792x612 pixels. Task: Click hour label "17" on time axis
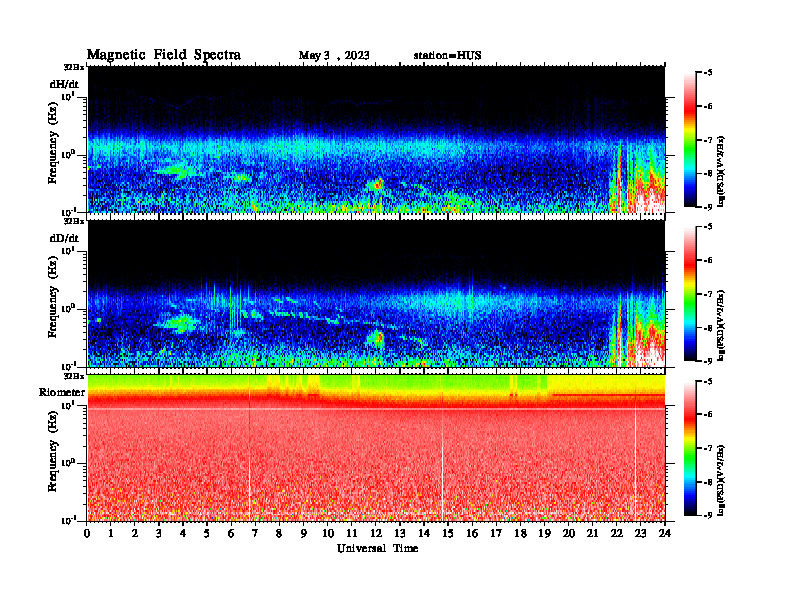[496, 533]
